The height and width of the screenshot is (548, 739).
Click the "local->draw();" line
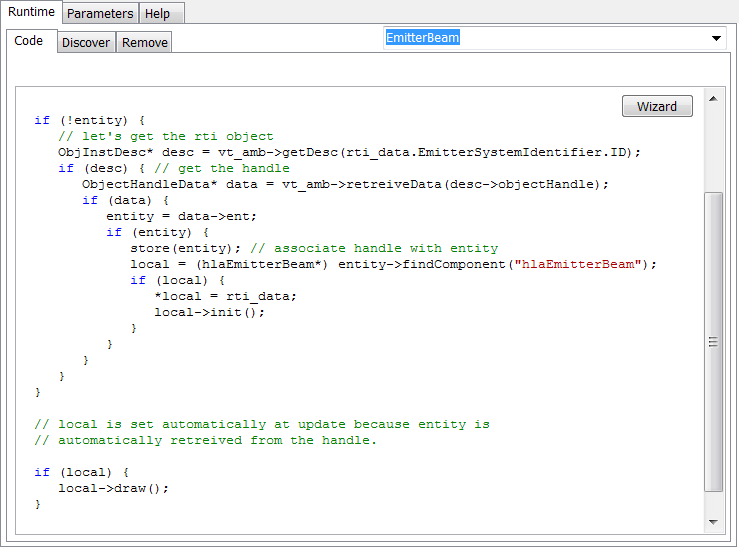pos(114,488)
